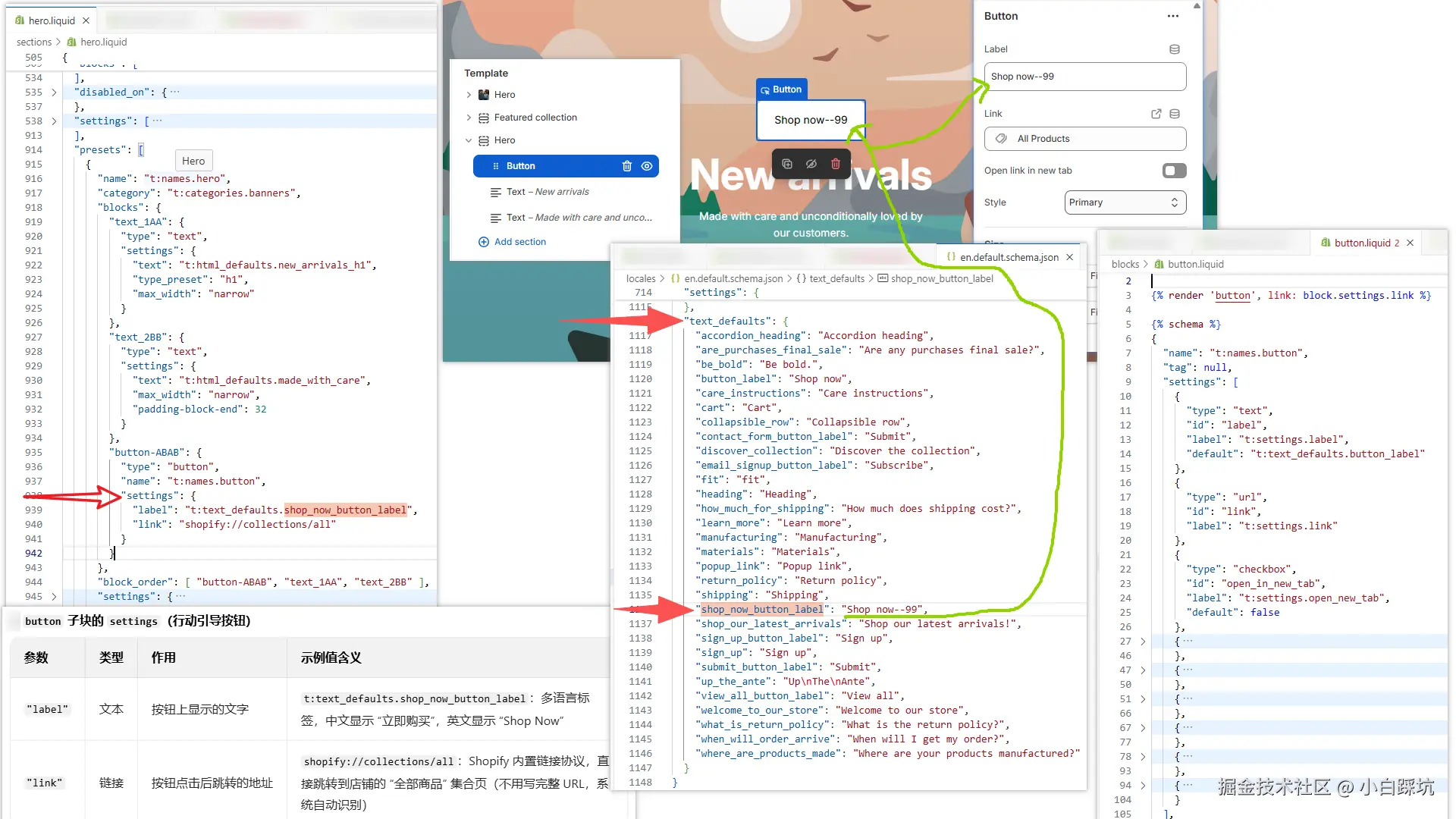Click drag handle on Button block row
The height and width of the screenshot is (819, 1456).
[496, 166]
